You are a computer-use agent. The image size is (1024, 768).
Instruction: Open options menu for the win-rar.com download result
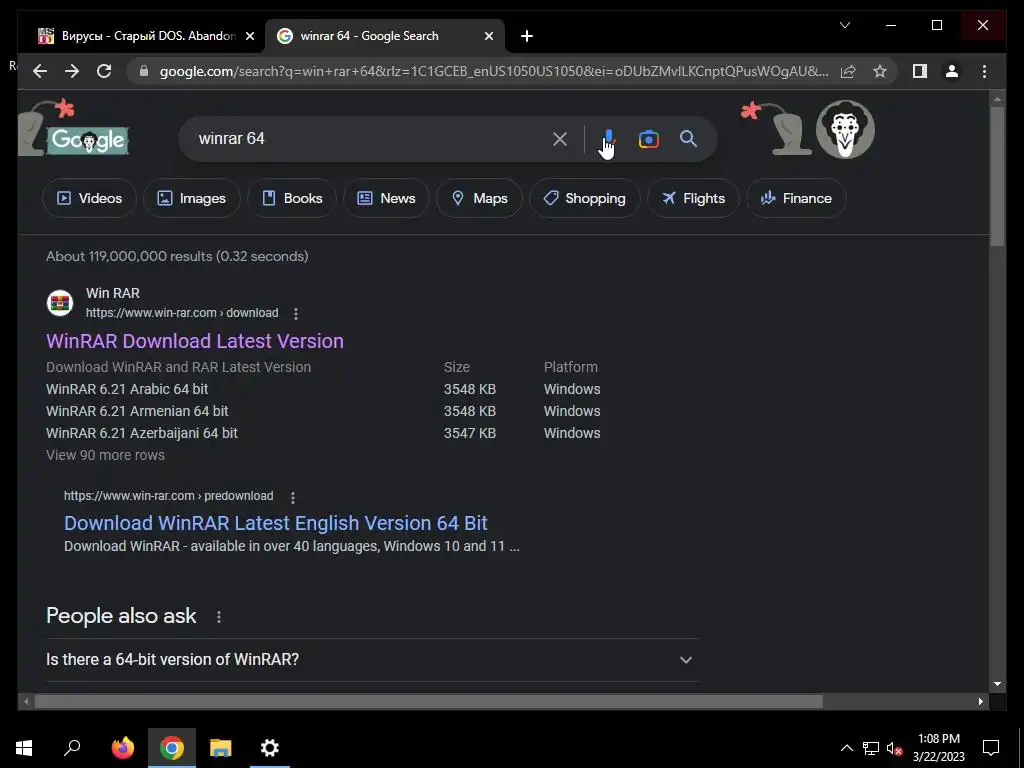click(296, 314)
